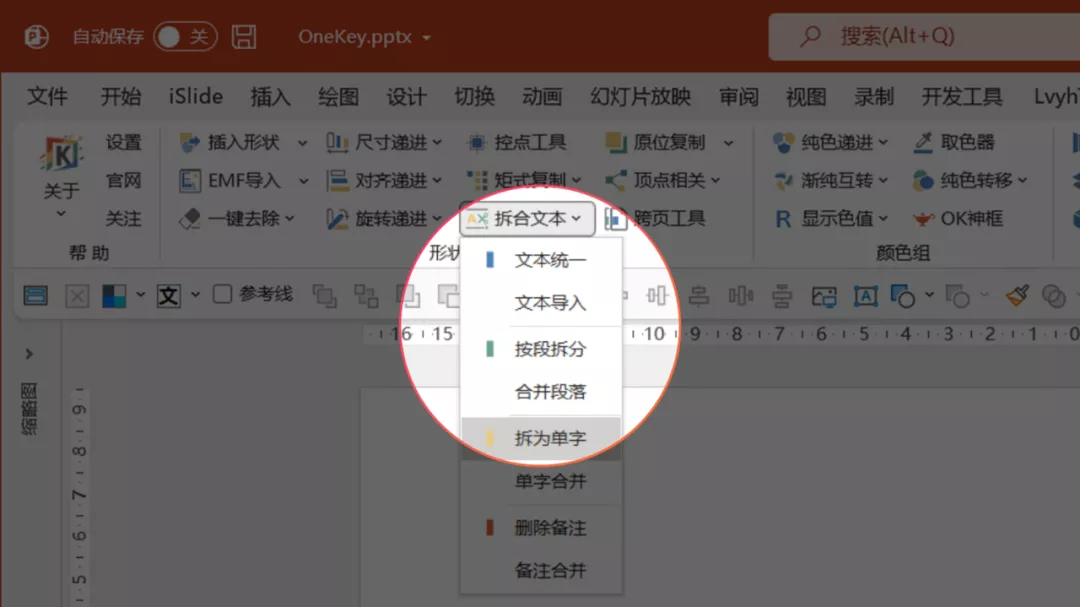Click the OneKey 关于 logo icon
1080x607 pixels.
click(61, 154)
